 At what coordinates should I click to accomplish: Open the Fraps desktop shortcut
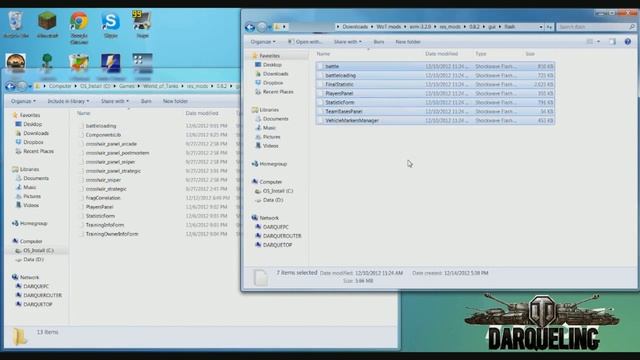(x=142, y=24)
